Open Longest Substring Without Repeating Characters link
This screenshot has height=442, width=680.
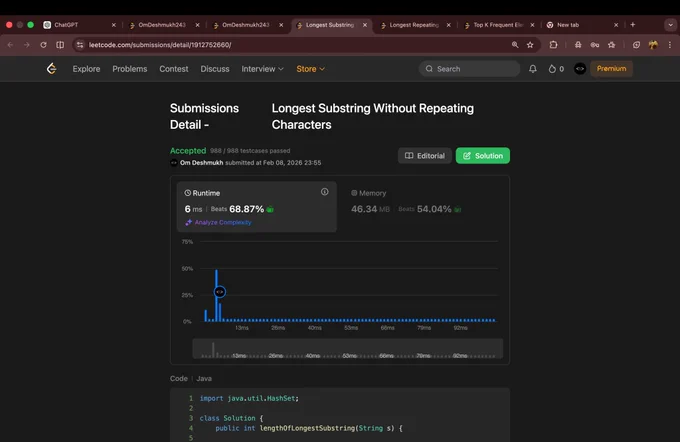click(373, 116)
